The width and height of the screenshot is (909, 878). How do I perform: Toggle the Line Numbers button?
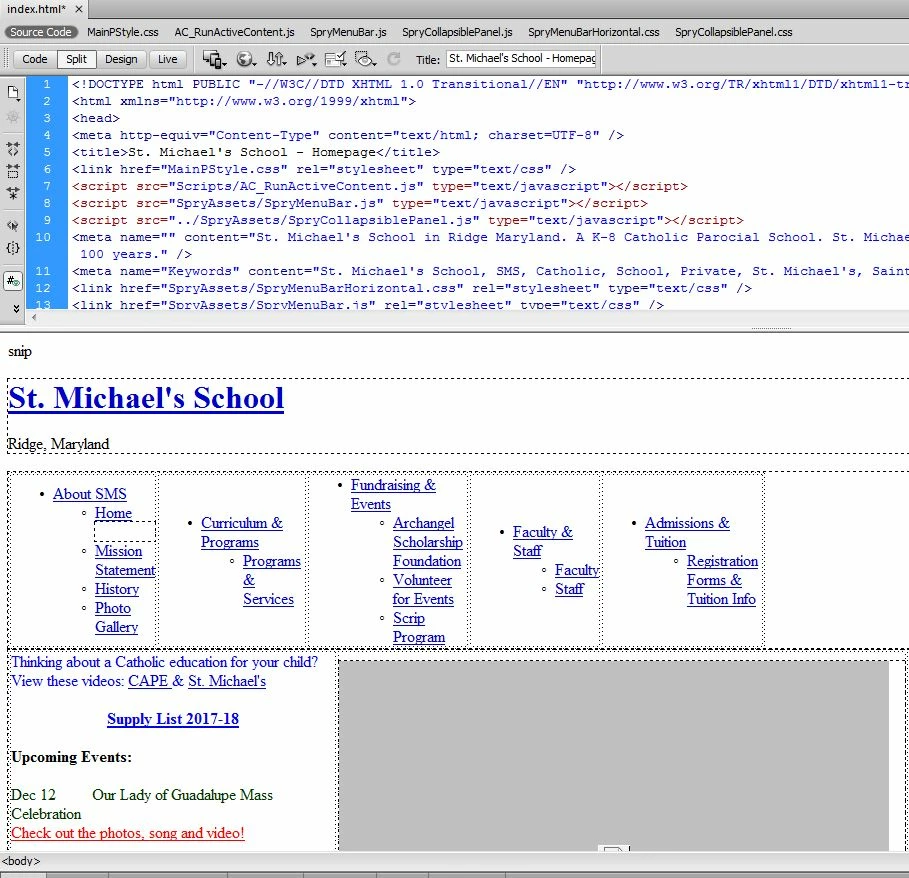click(x=13, y=281)
